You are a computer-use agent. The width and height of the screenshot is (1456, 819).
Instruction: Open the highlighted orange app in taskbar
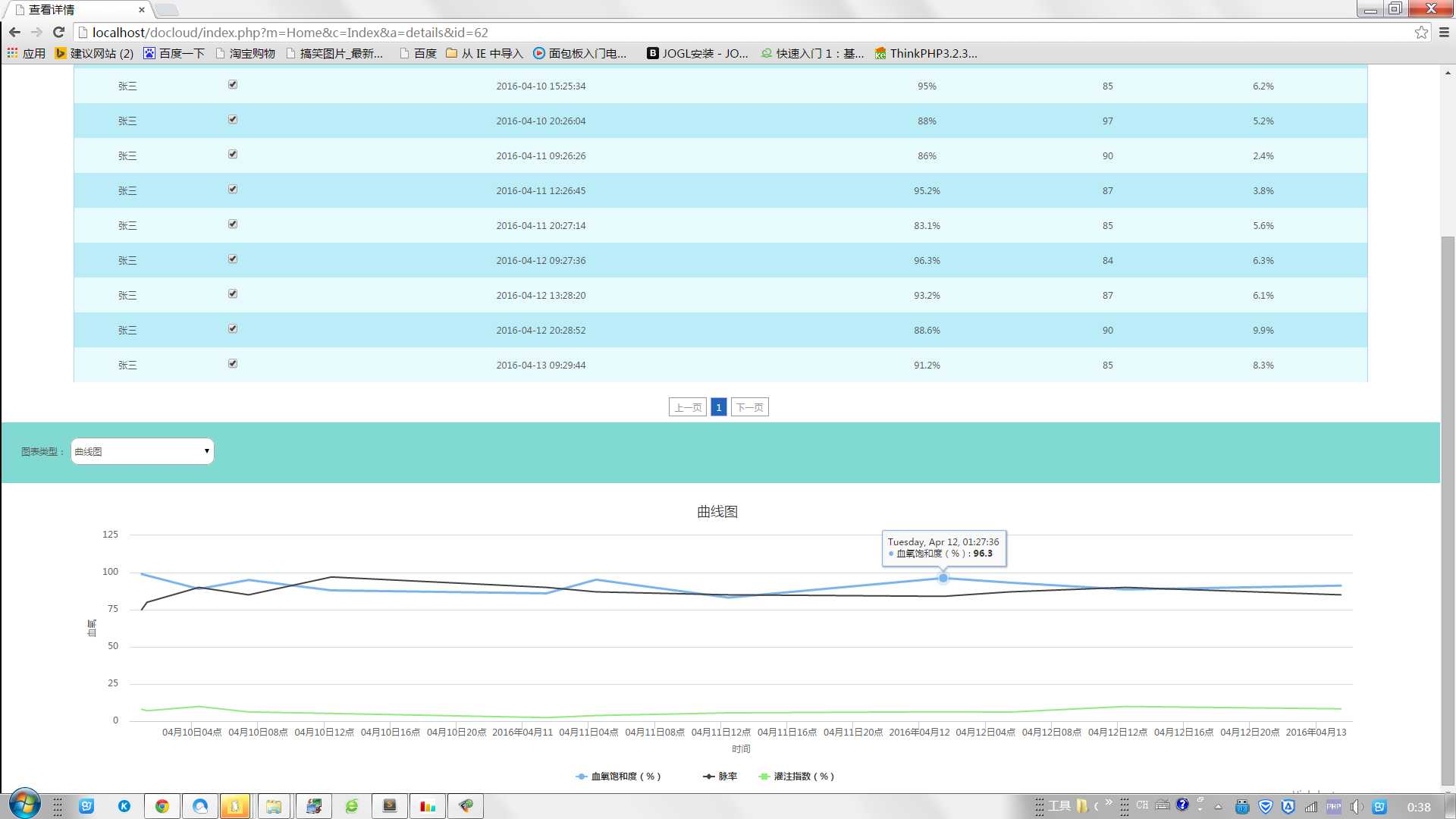236,806
